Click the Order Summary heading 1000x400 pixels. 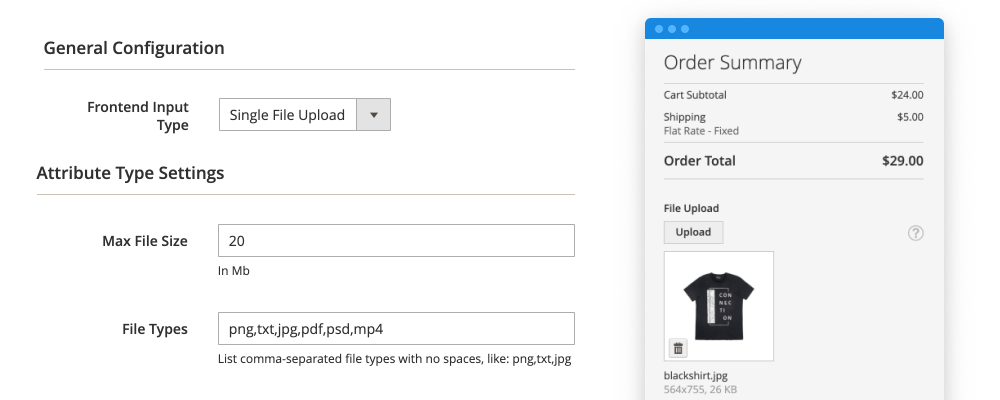[x=732, y=63]
